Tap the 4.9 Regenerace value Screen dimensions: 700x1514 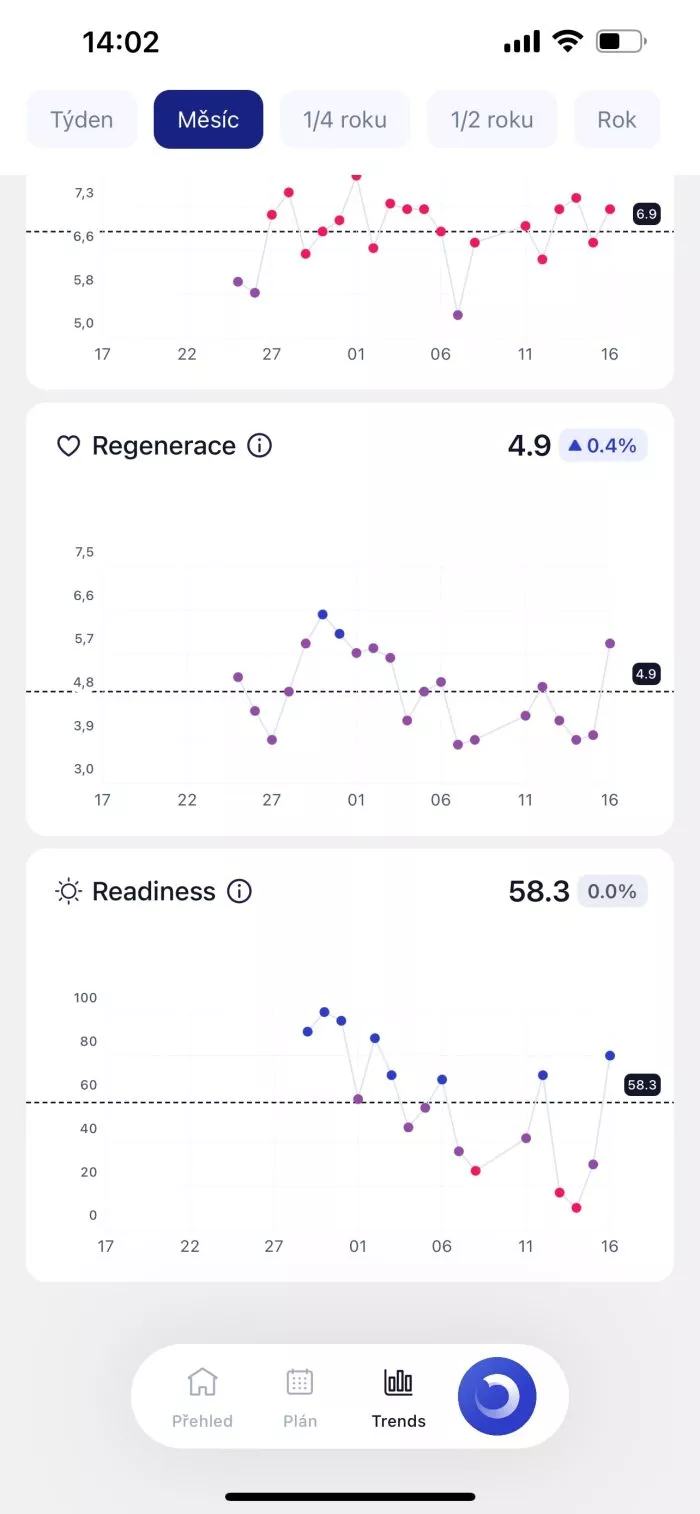click(x=529, y=445)
